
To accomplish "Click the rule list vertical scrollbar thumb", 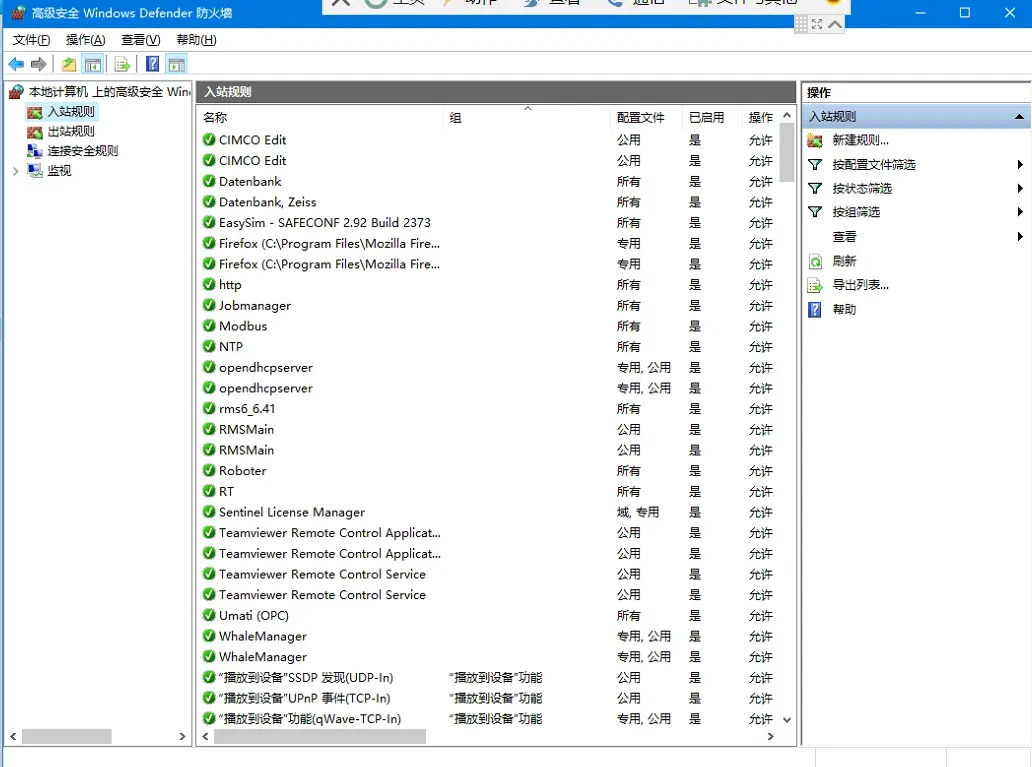I will (x=787, y=152).
